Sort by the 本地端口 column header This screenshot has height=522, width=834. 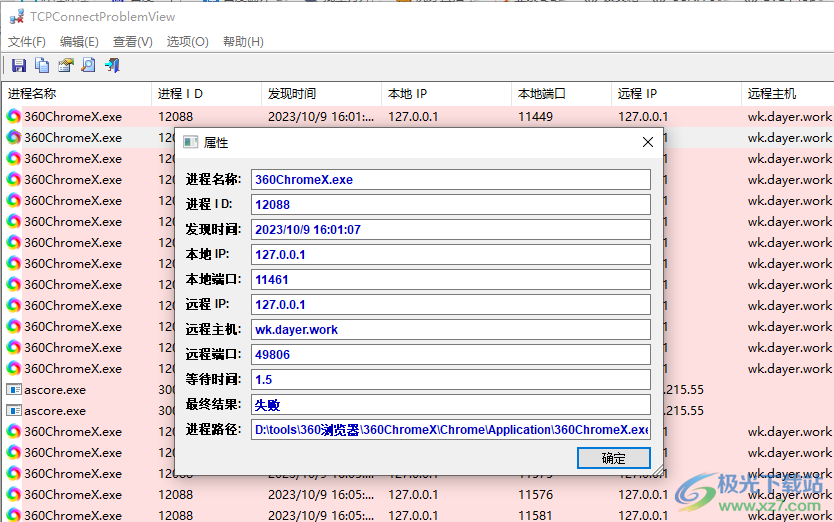561,94
